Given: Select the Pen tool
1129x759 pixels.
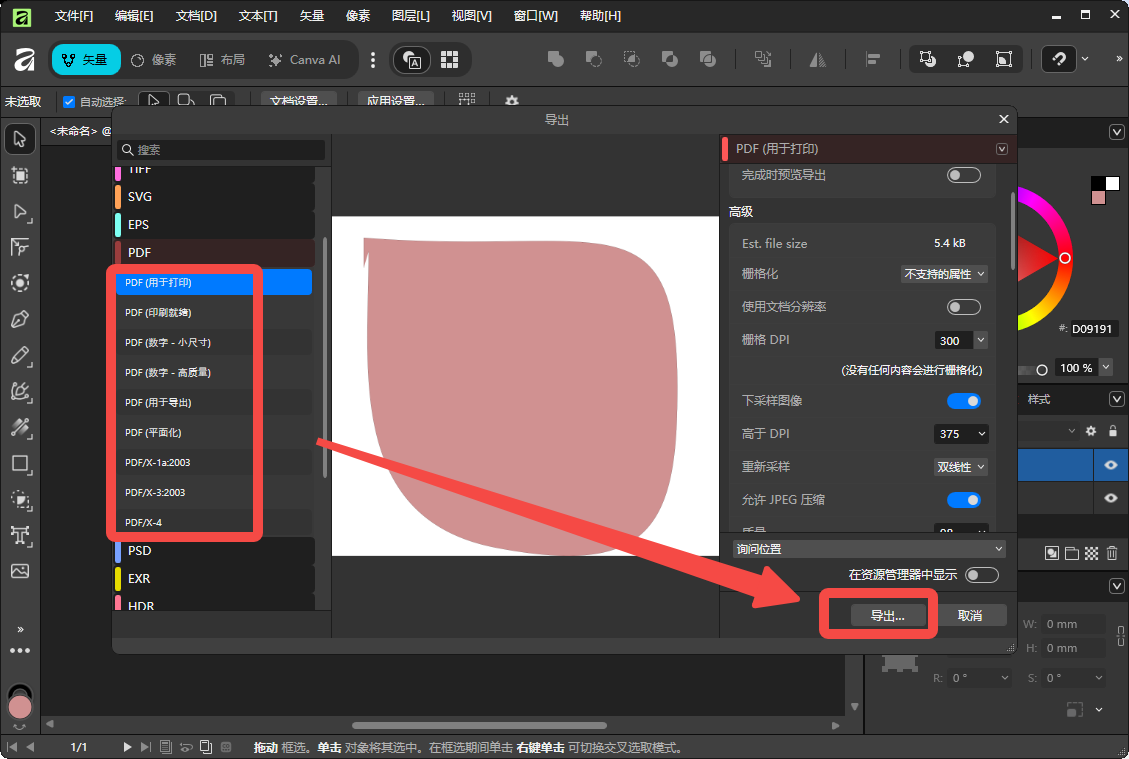Looking at the screenshot, I should (x=20, y=319).
